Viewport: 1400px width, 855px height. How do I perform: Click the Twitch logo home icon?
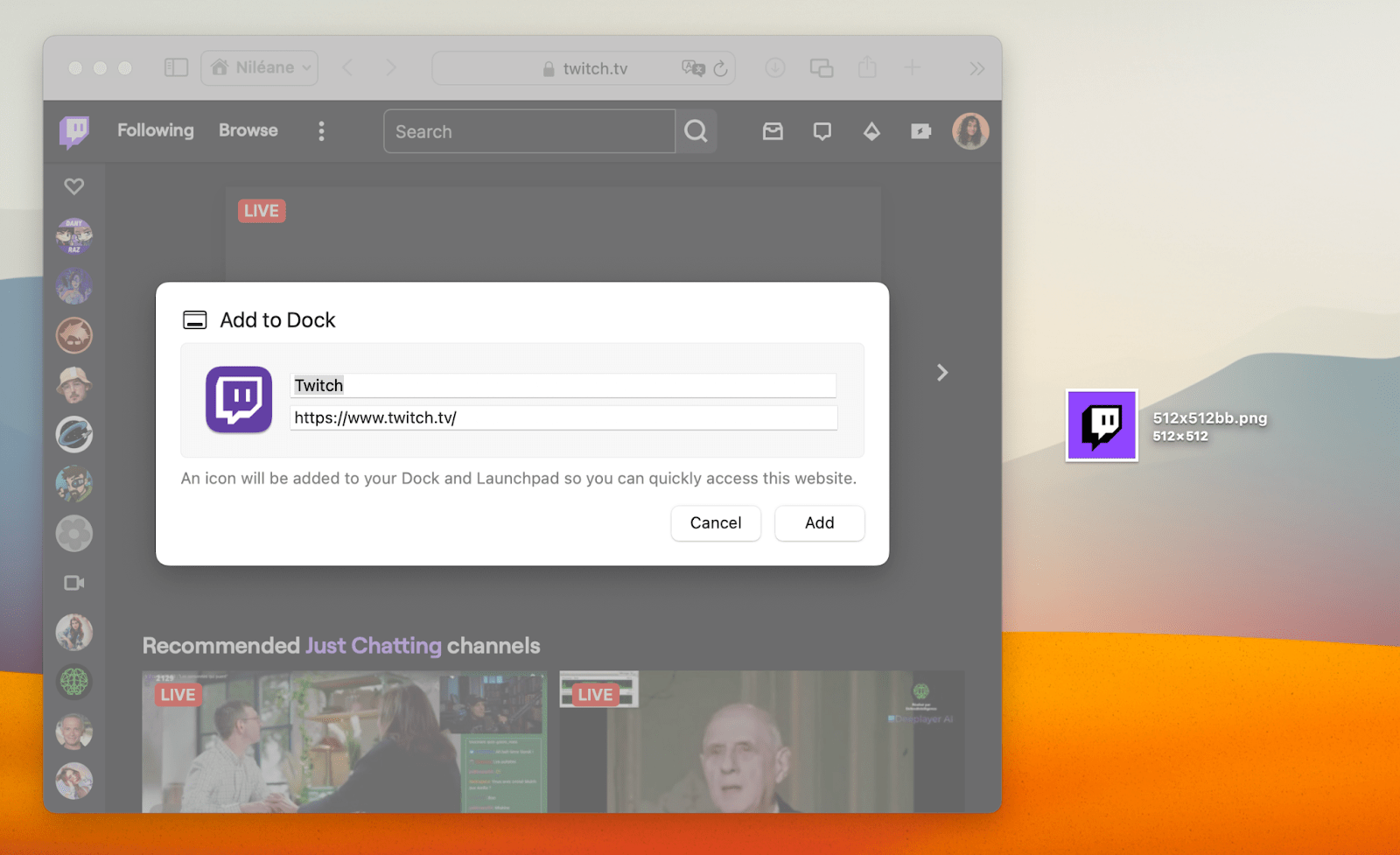[x=74, y=132]
